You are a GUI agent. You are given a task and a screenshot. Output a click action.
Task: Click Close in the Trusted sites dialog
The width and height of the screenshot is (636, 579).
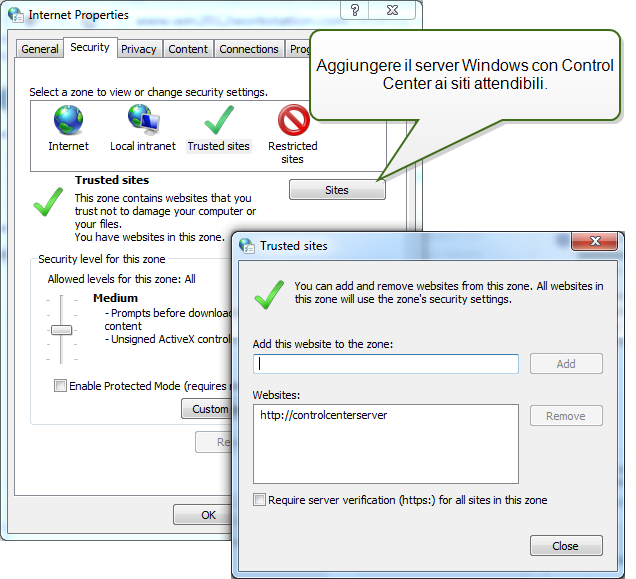coord(566,546)
